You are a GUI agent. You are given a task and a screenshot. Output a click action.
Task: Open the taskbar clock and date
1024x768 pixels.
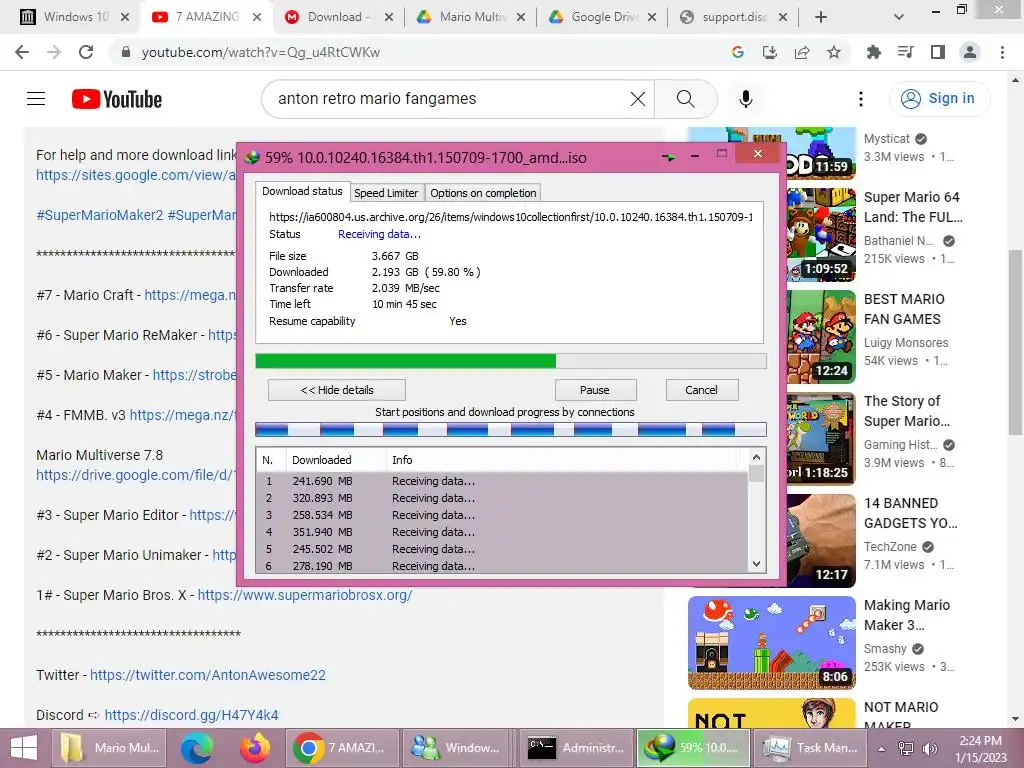[x=980, y=748]
